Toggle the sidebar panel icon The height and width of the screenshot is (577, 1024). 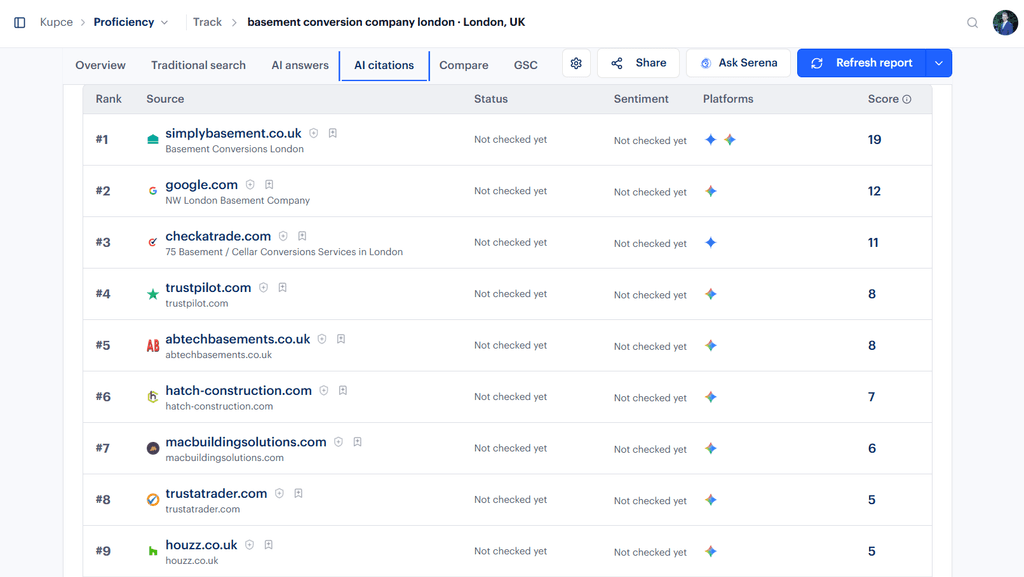[20, 22]
